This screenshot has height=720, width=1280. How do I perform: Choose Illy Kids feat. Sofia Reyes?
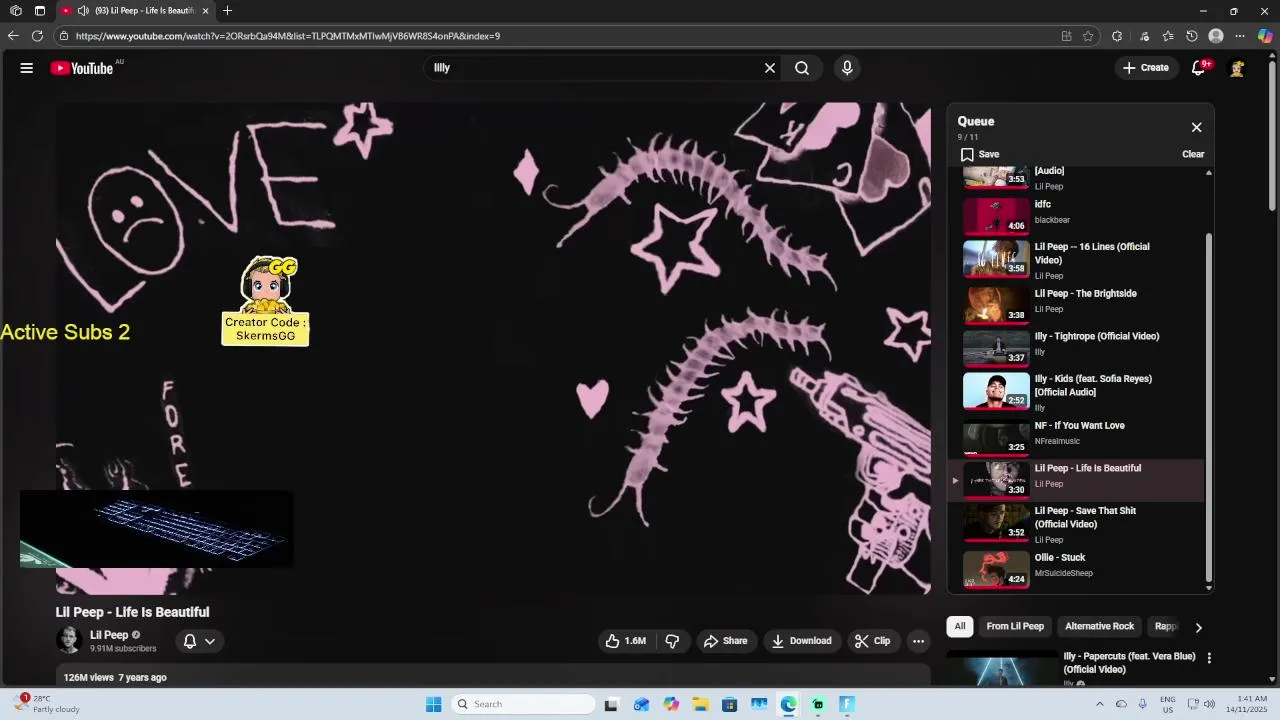pos(1076,392)
